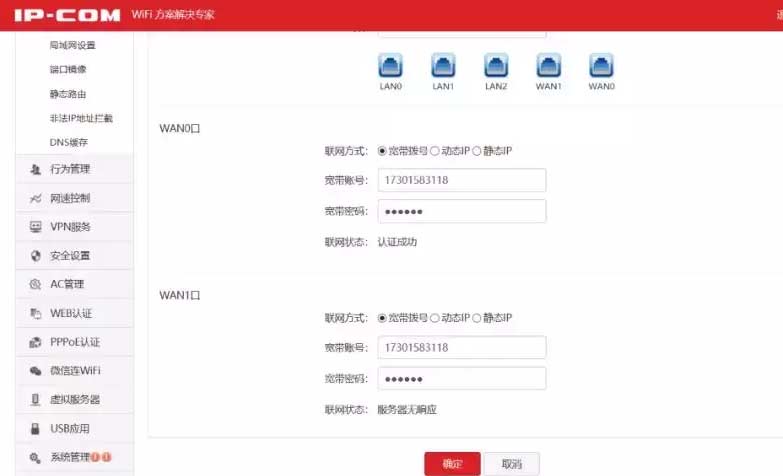Click the USB应用 sidebar icon
The width and height of the screenshot is (783, 476).
click(35, 429)
